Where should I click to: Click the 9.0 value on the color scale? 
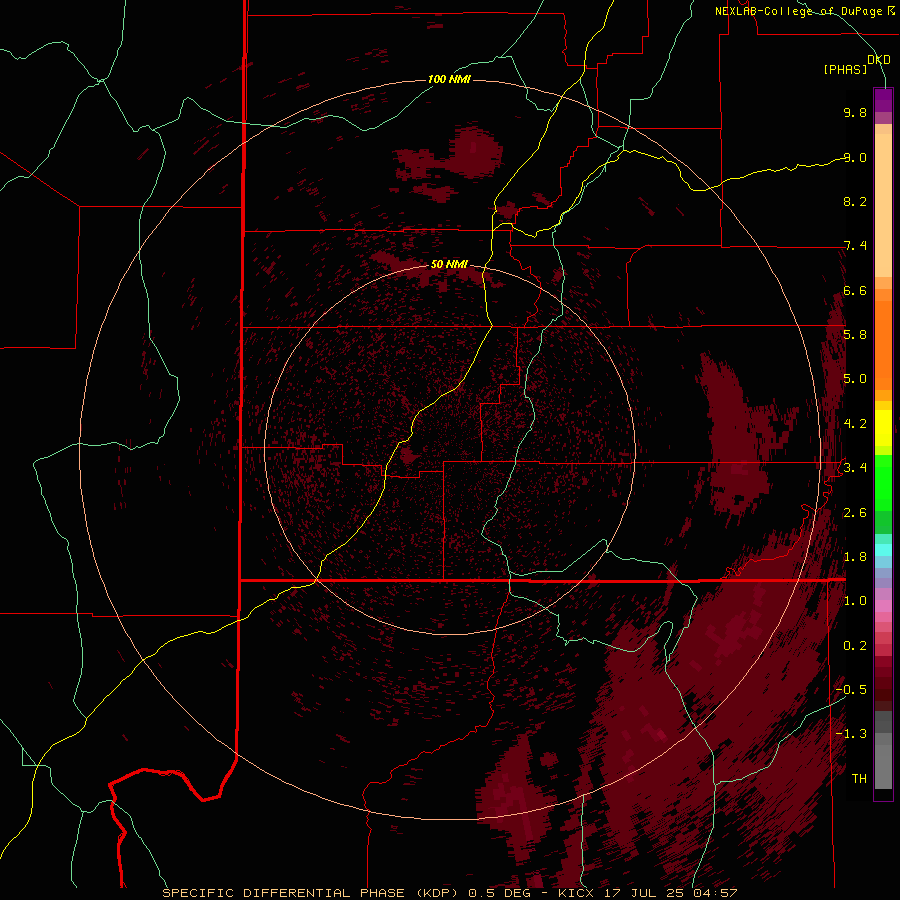(855, 157)
